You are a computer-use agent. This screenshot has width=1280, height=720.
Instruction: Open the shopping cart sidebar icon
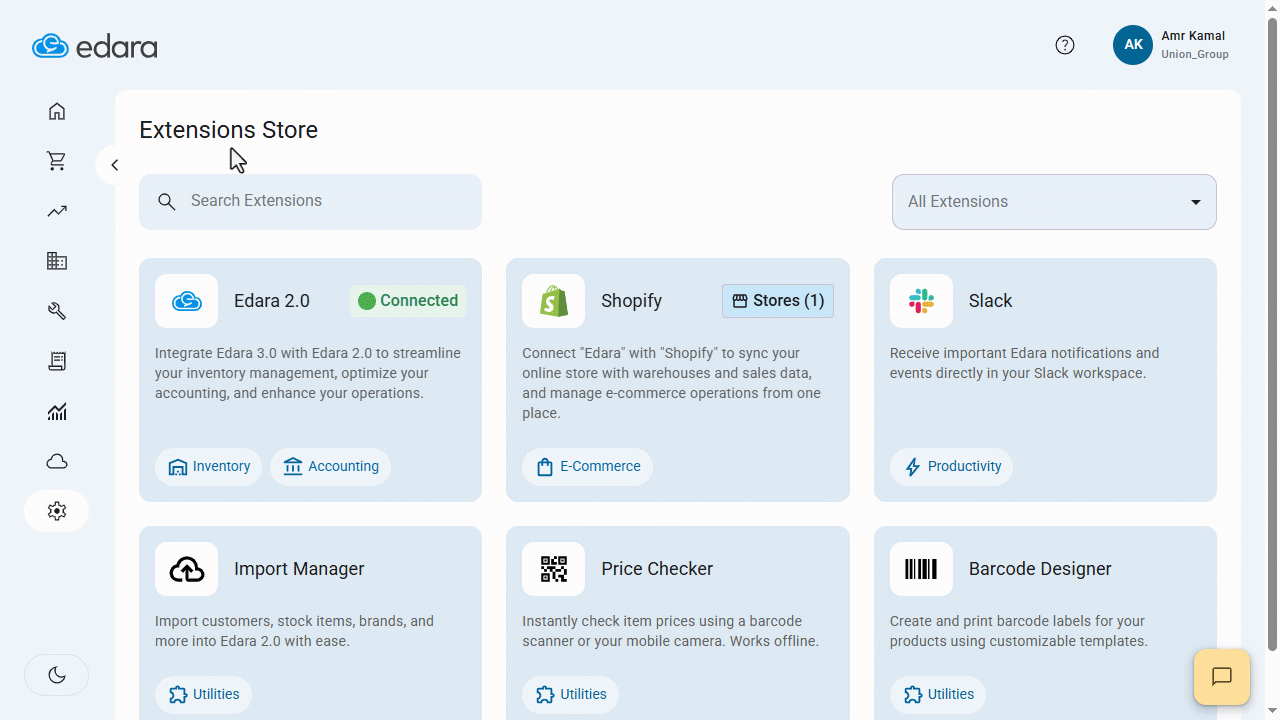point(57,161)
